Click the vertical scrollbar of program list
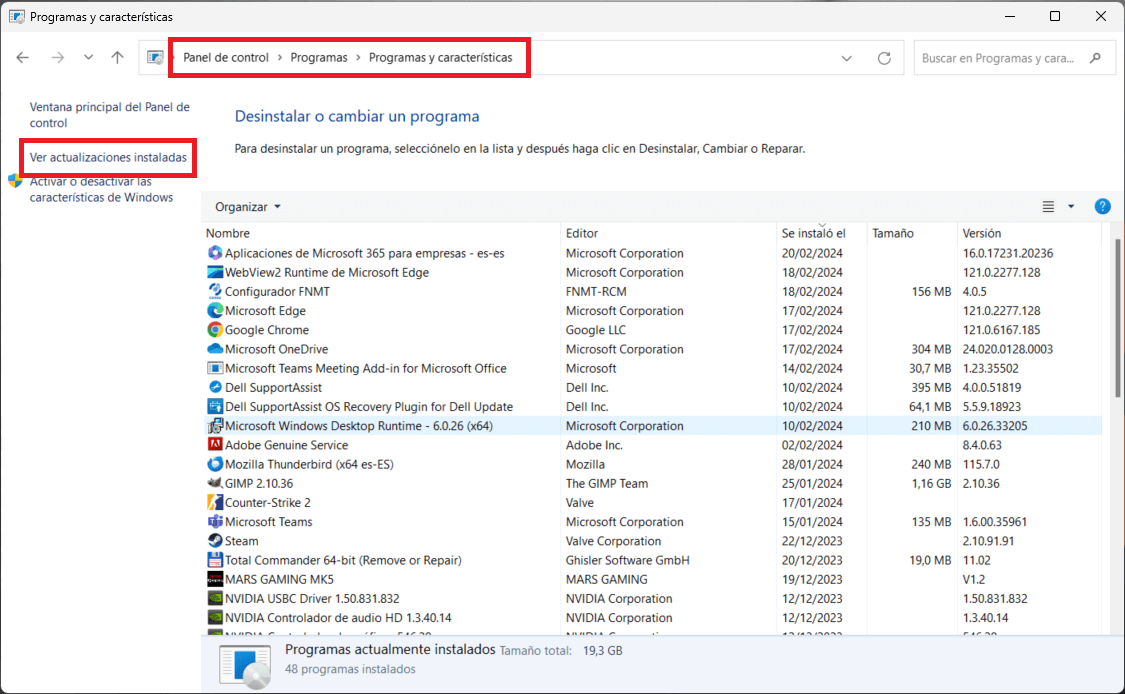 pyautogui.click(x=1118, y=319)
